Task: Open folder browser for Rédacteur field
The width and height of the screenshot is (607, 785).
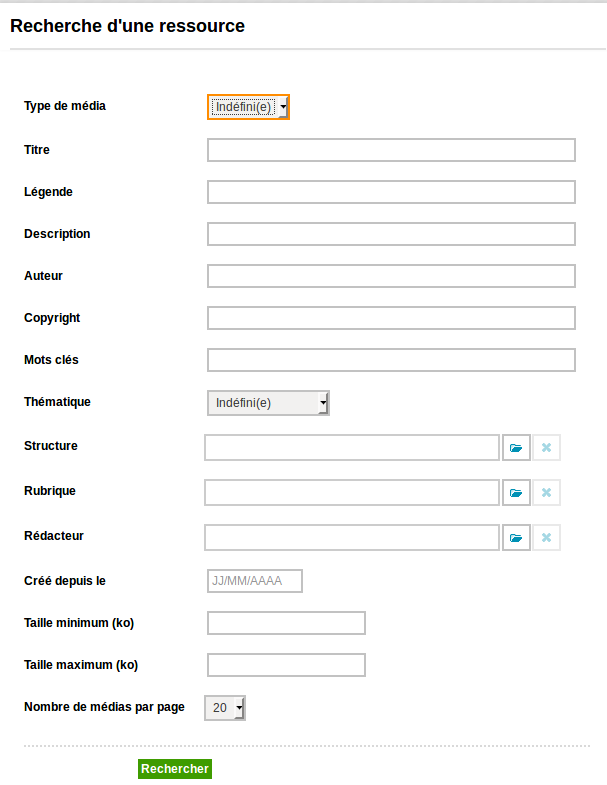Action: click(x=516, y=538)
